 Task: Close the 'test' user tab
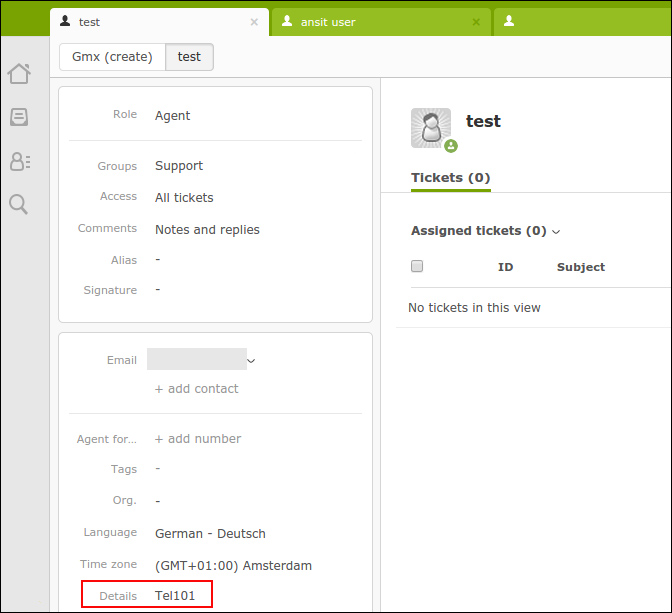[254, 22]
